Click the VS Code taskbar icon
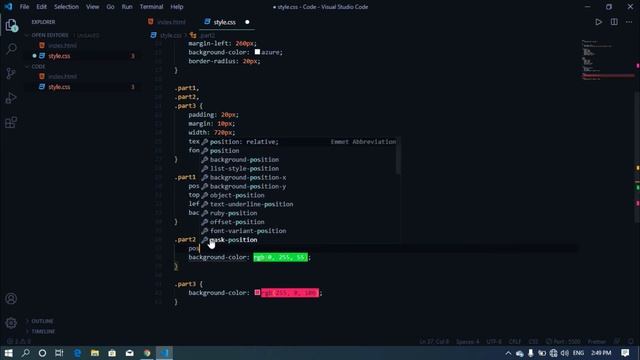This screenshot has width=640, height=360. pyautogui.click(x=164, y=353)
